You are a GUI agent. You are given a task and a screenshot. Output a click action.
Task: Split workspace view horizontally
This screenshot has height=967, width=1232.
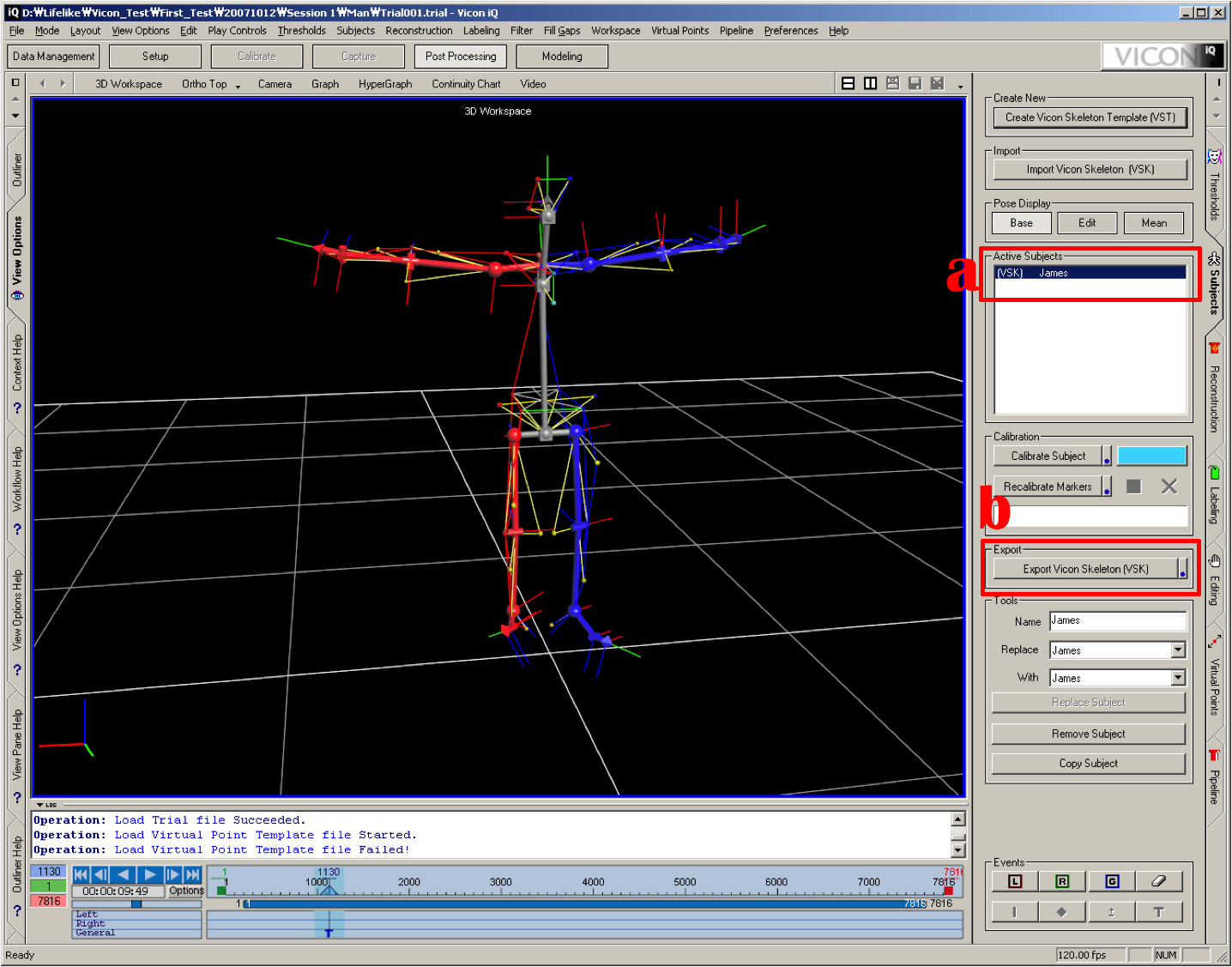[848, 83]
